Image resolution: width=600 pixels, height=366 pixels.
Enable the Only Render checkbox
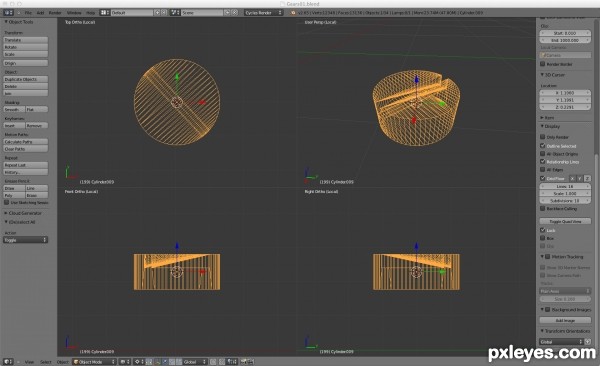pos(543,137)
